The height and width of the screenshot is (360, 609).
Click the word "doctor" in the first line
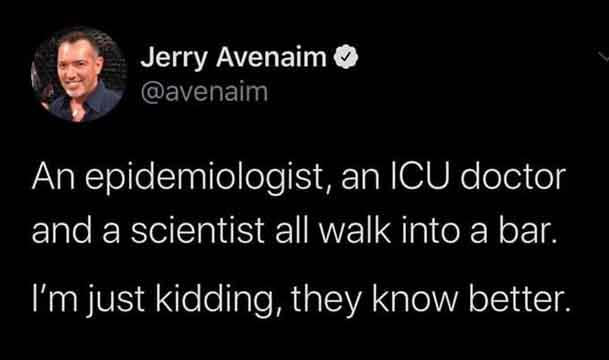pos(512,177)
